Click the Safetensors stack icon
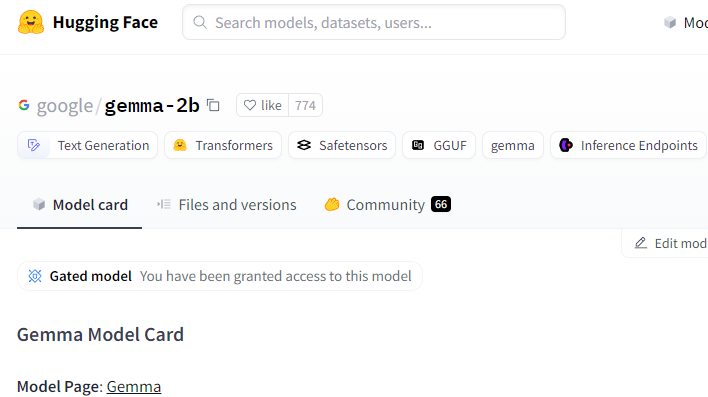Image resolution: width=708 pixels, height=397 pixels. click(x=304, y=145)
